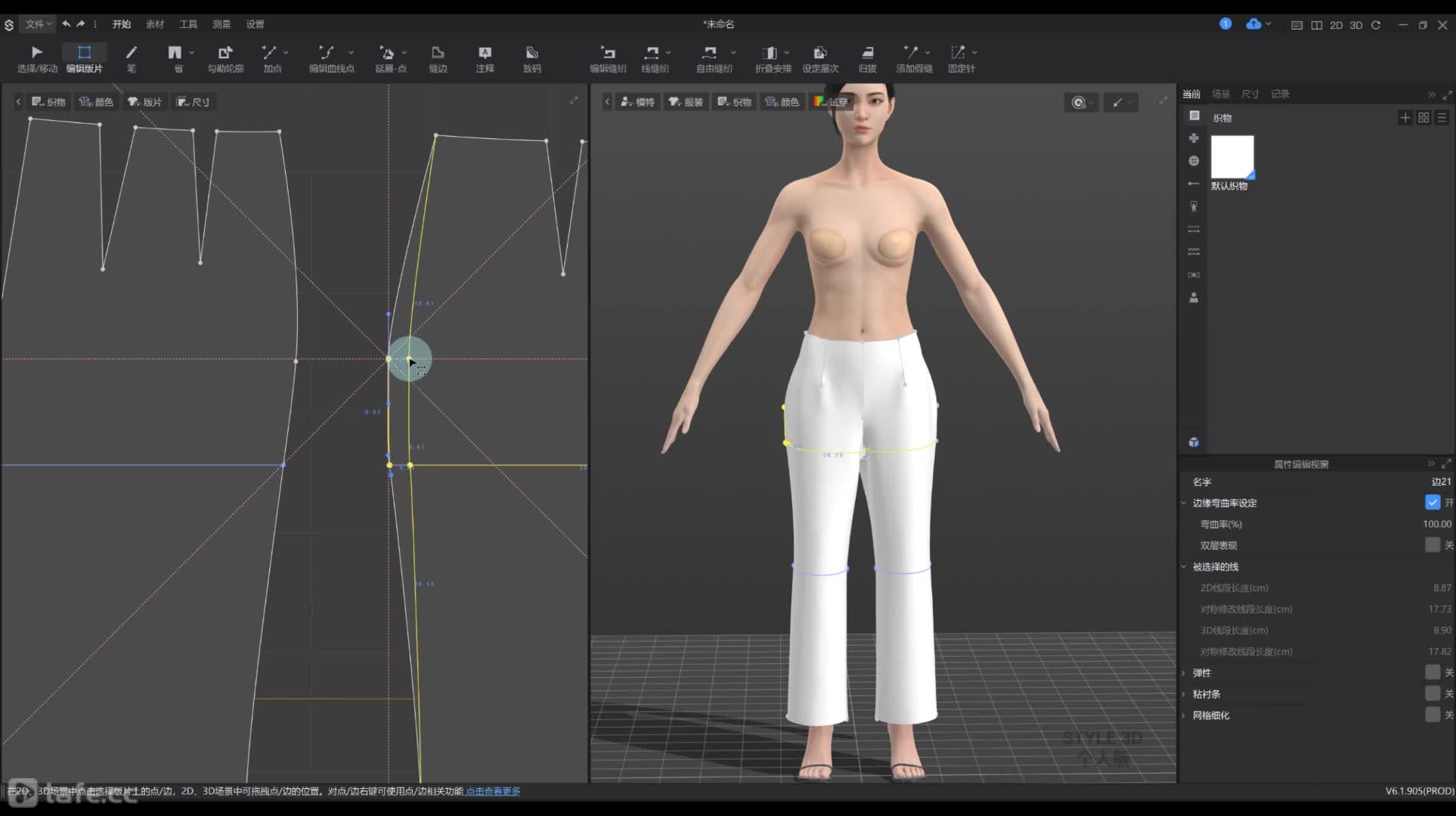Select the 固定针 pin tool
Image resolution: width=1456 pixels, height=816 pixels.
960,58
